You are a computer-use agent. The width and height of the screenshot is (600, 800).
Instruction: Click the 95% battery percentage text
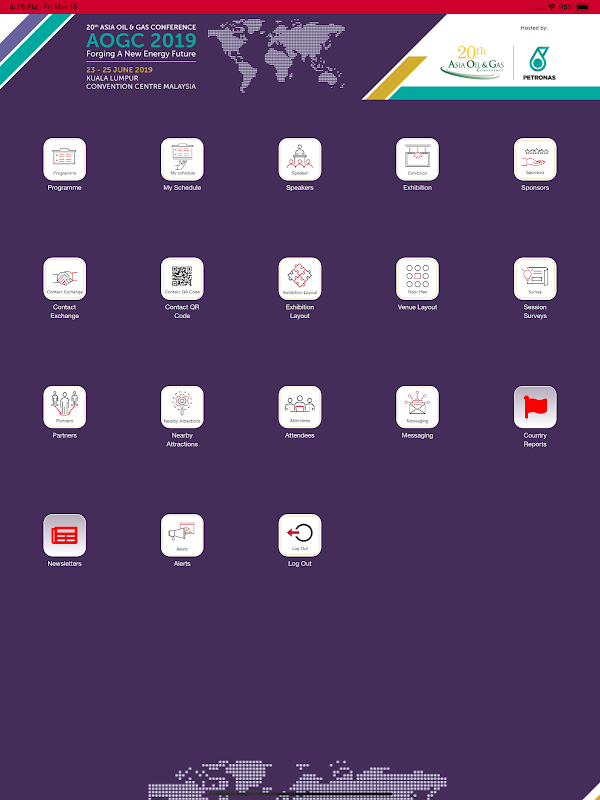tap(566, 7)
